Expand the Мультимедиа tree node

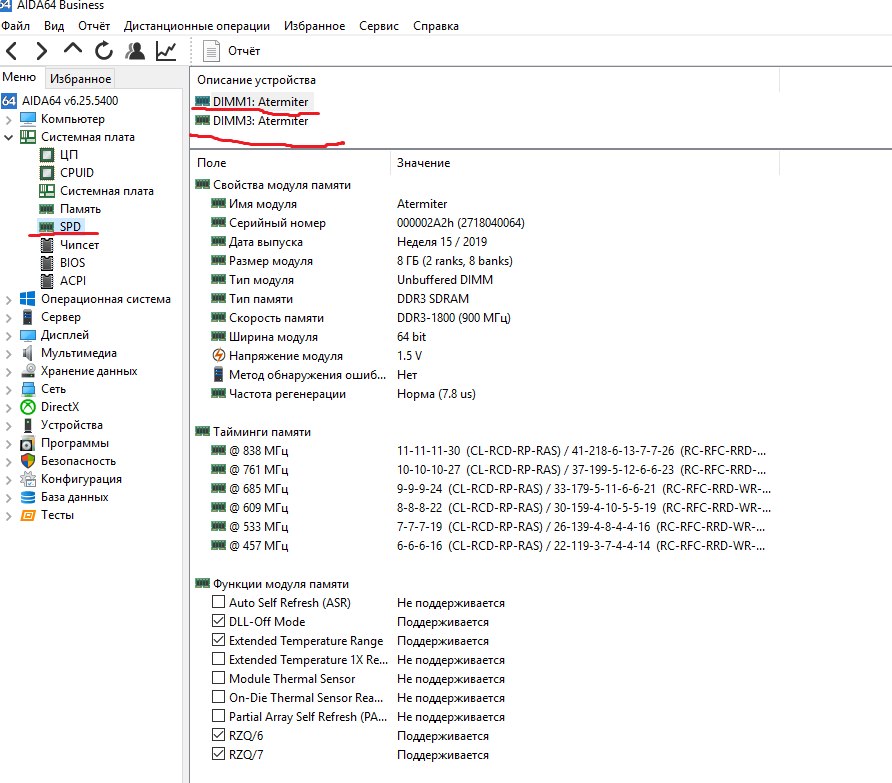(x=8, y=353)
